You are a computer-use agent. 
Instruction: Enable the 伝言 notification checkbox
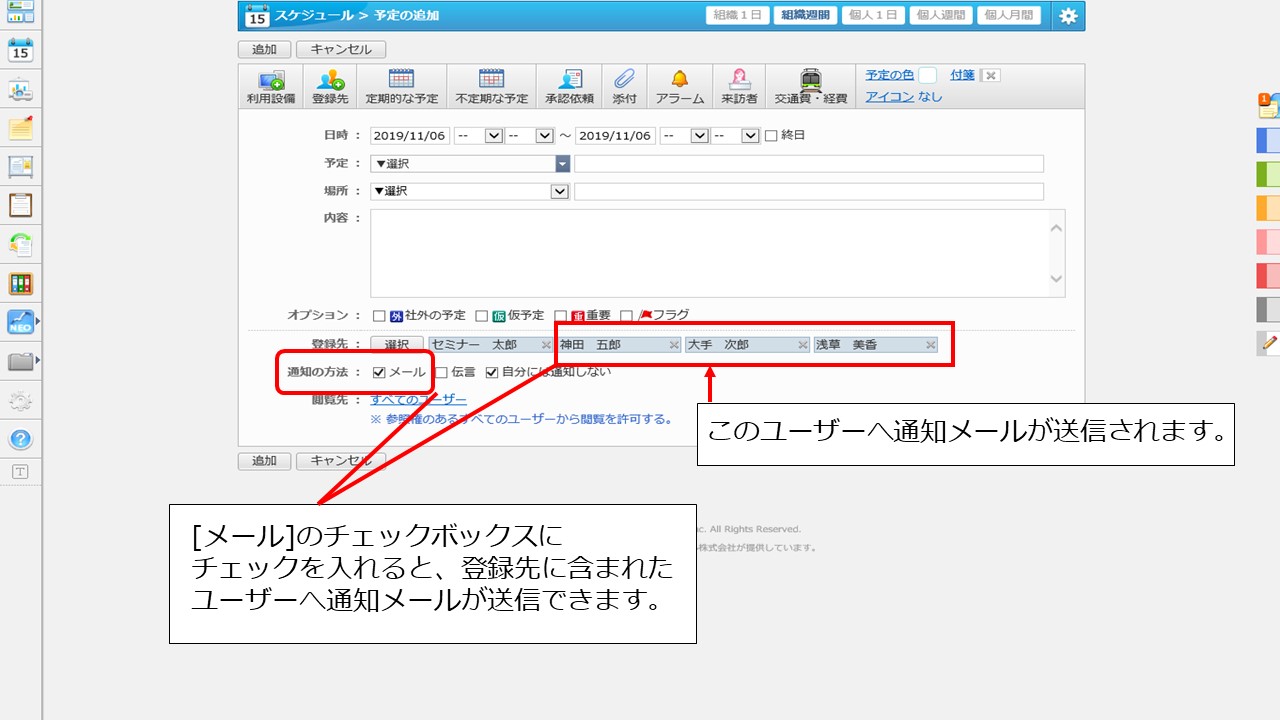[441, 373]
